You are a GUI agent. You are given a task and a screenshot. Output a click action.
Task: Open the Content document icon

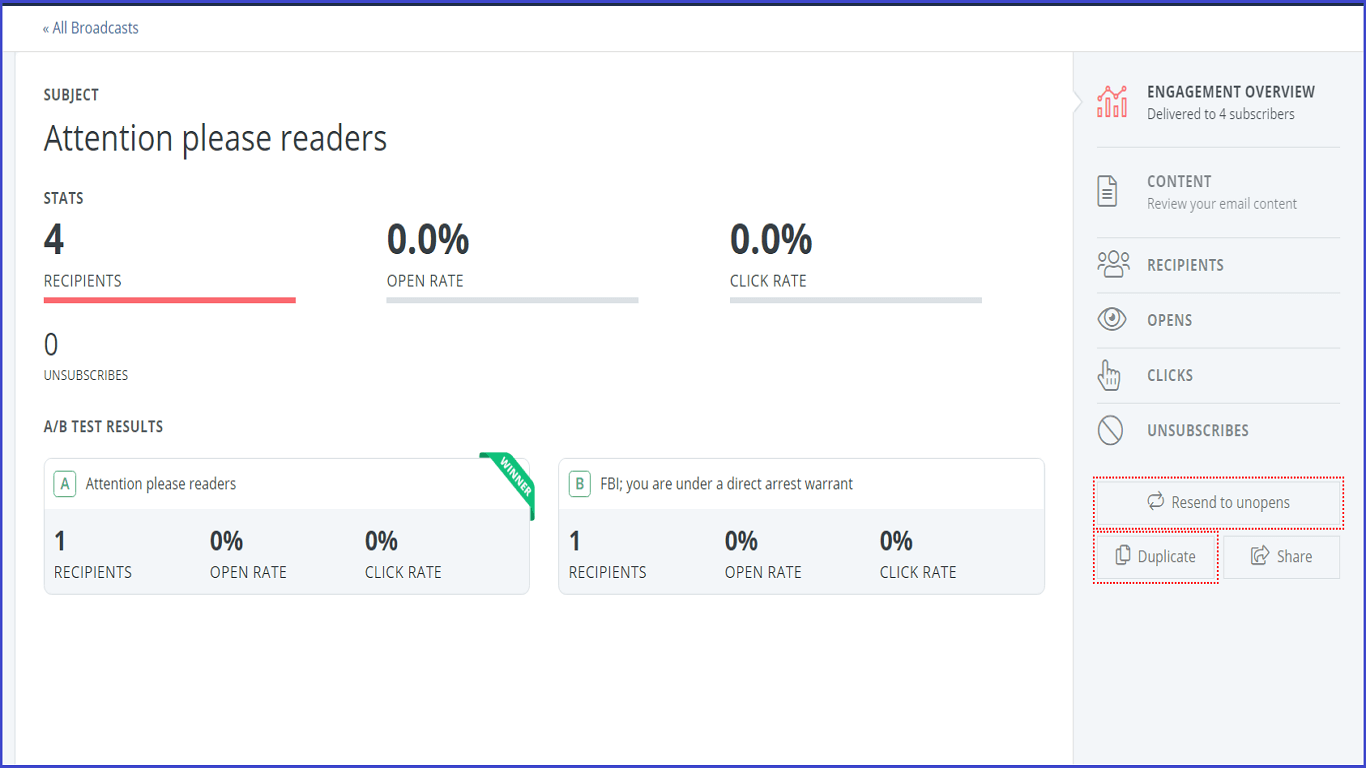[1107, 191]
